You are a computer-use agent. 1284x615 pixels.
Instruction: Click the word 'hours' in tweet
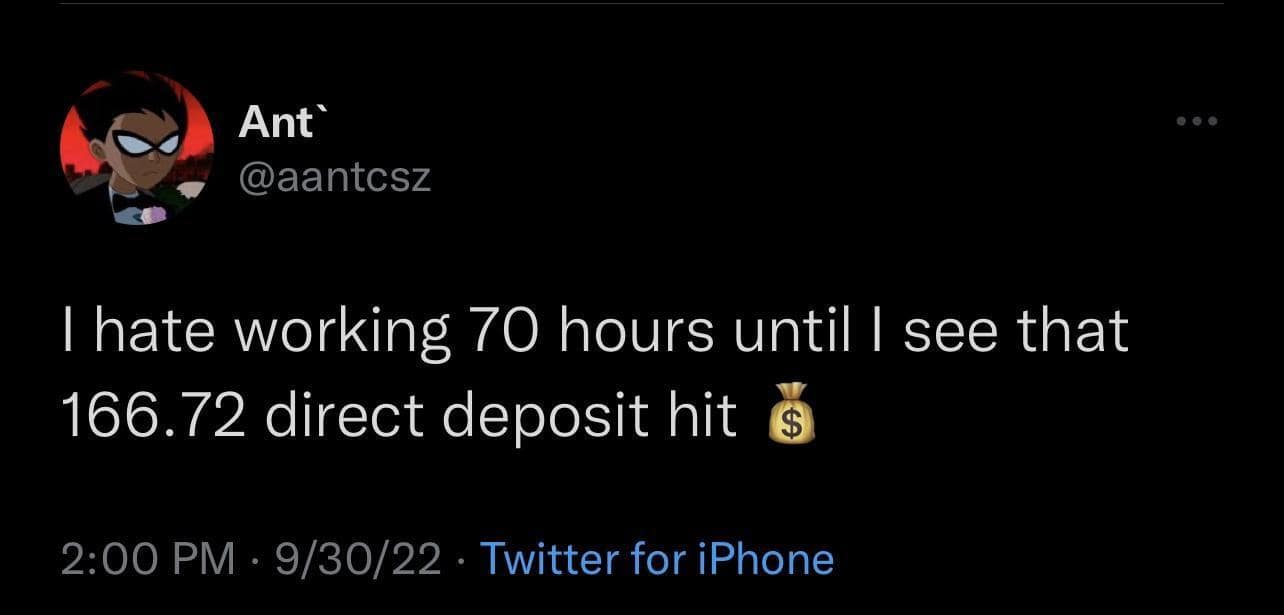(635, 332)
